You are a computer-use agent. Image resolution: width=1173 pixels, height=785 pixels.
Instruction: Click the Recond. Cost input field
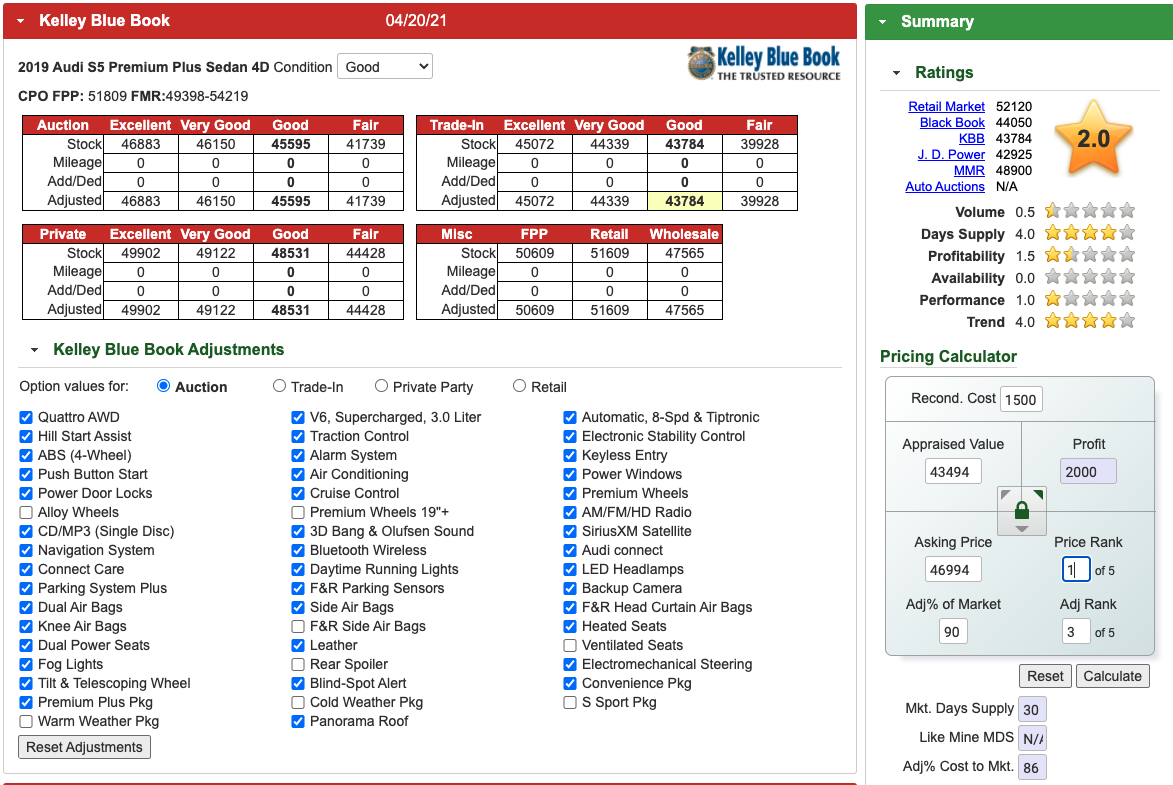(1020, 398)
